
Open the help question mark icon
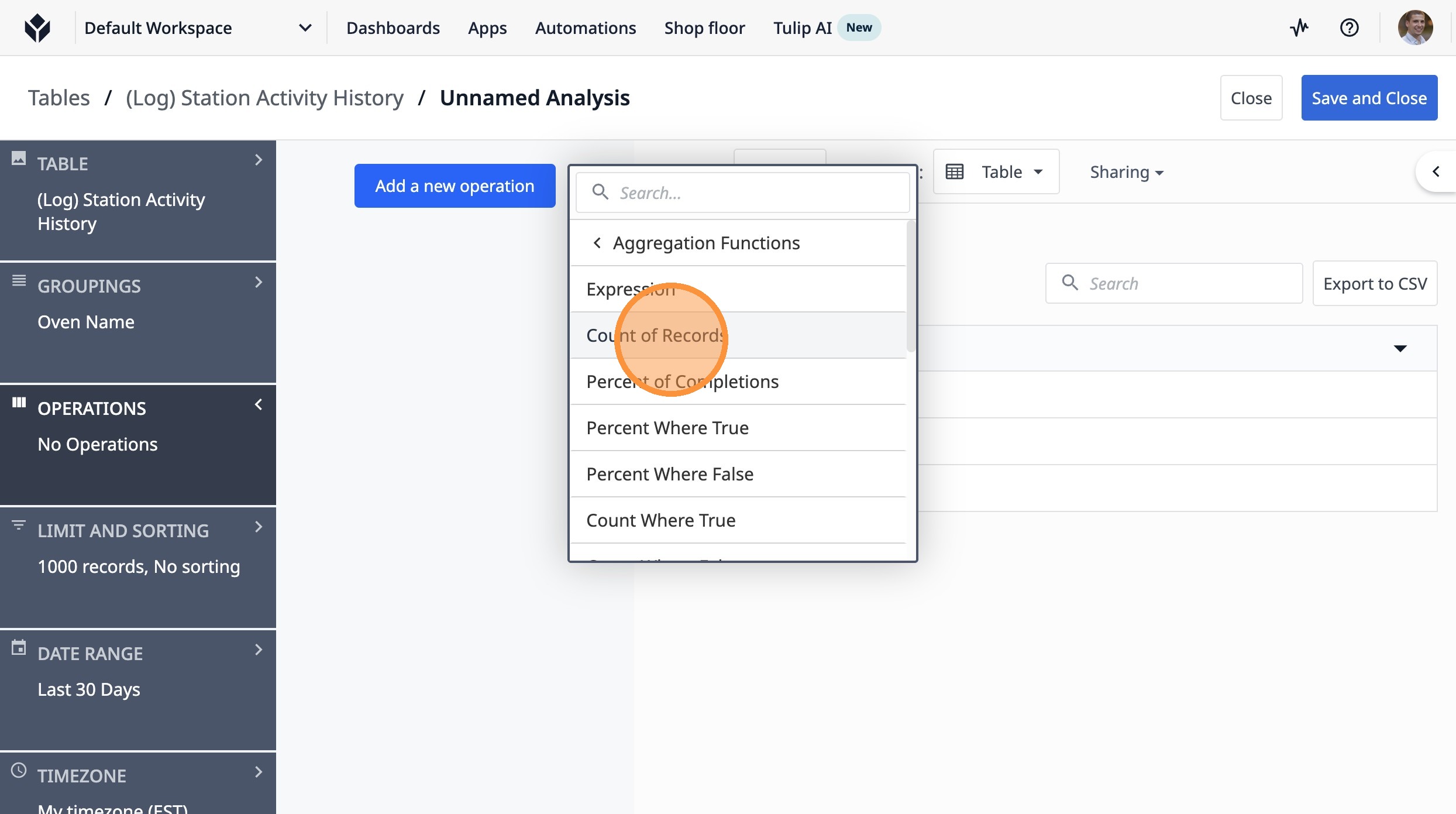(x=1349, y=28)
